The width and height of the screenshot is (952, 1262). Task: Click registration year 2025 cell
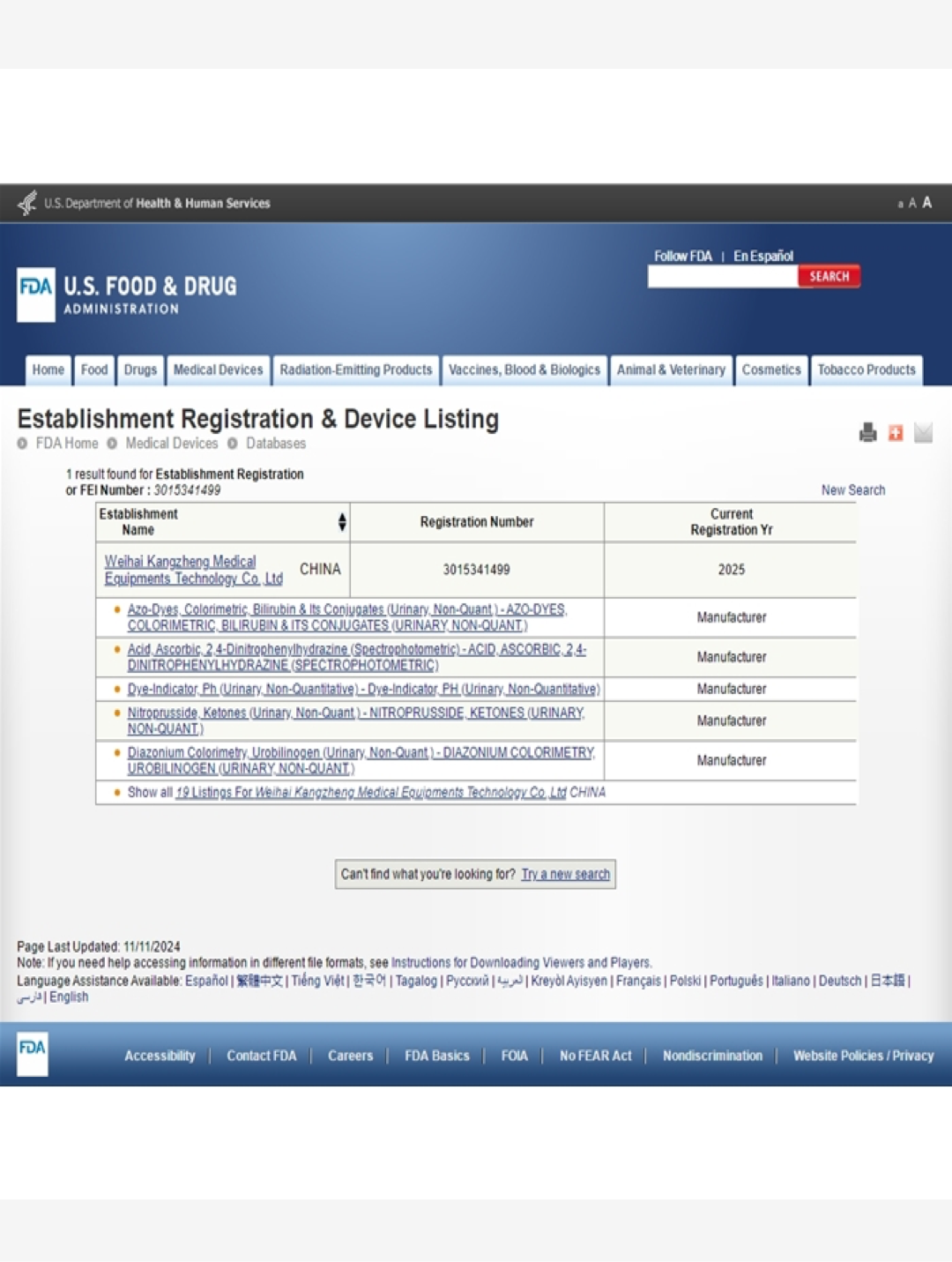(x=732, y=570)
